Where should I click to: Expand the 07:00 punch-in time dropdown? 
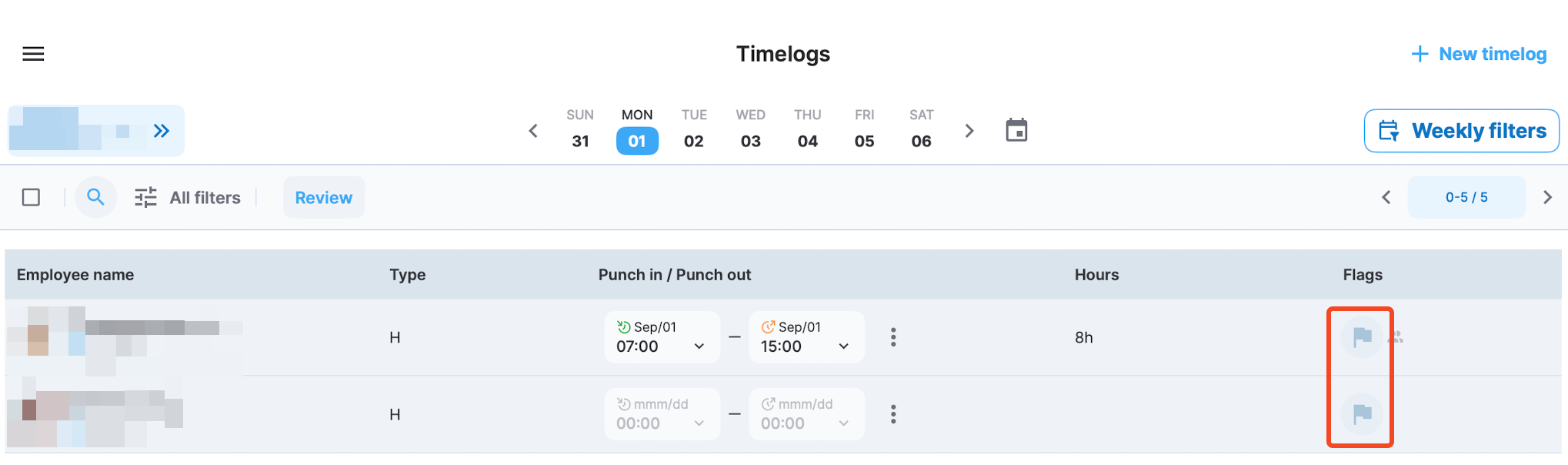coord(699,346)
